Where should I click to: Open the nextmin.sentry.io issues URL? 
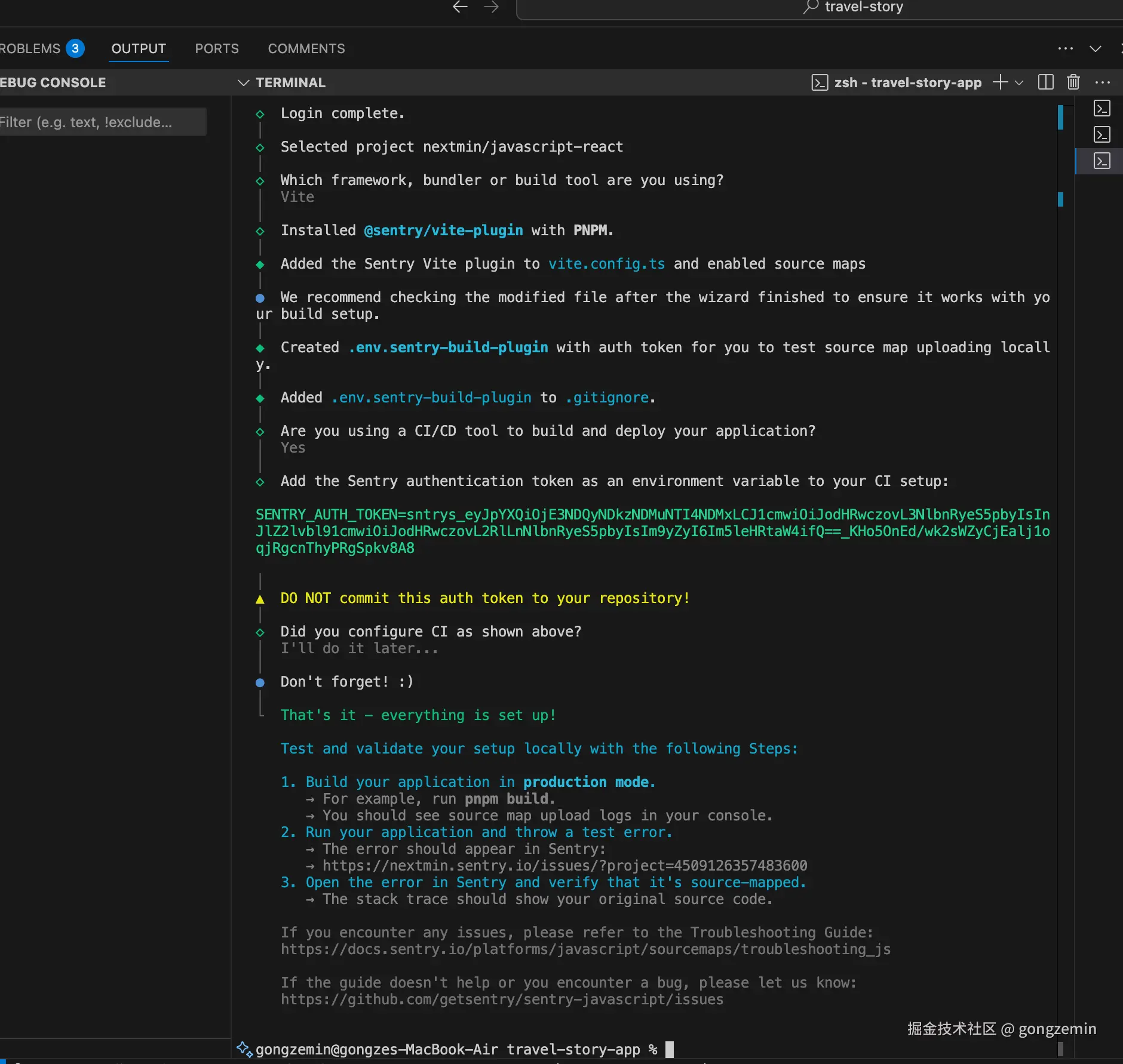click(565, 866)
